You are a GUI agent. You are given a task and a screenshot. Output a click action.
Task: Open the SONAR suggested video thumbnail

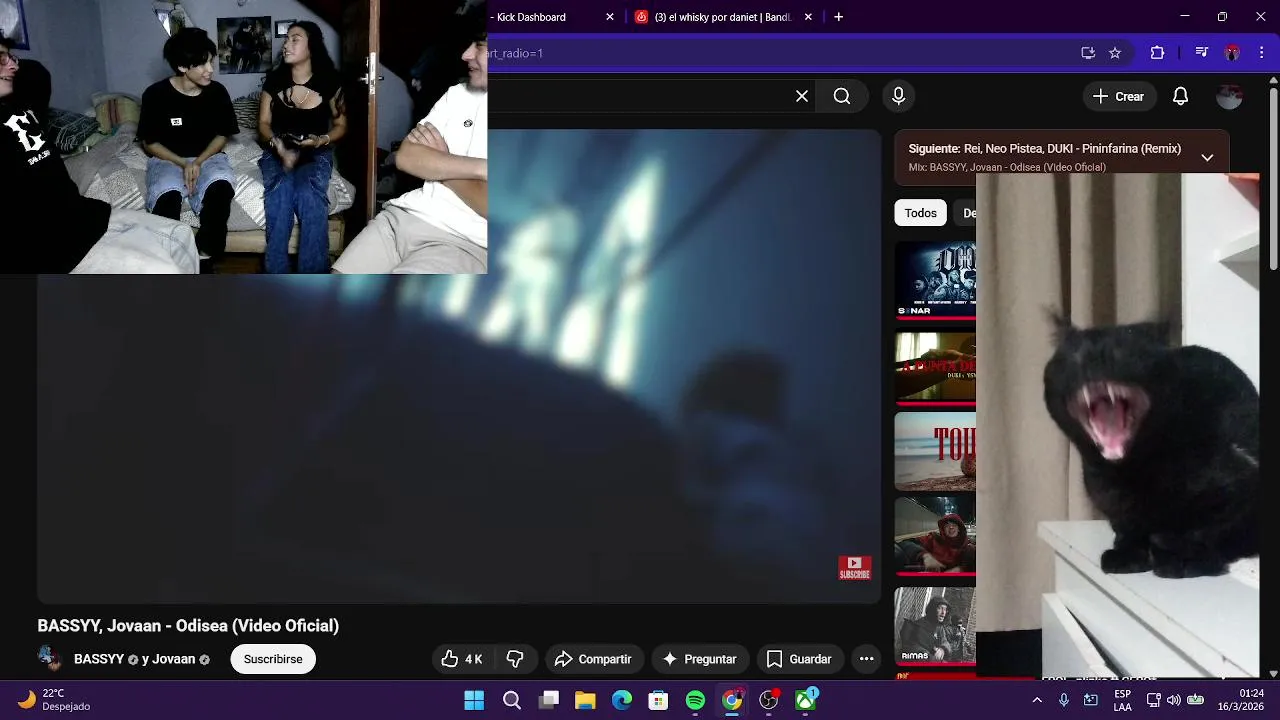pos(935,280)
